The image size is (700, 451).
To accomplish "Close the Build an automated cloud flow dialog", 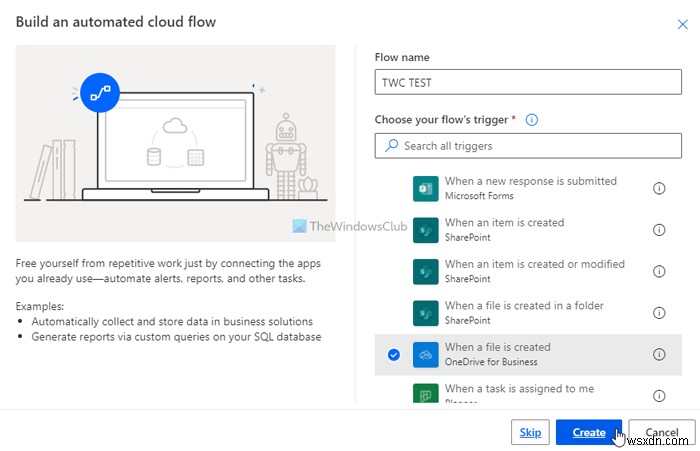I will (x=682, y=24).
